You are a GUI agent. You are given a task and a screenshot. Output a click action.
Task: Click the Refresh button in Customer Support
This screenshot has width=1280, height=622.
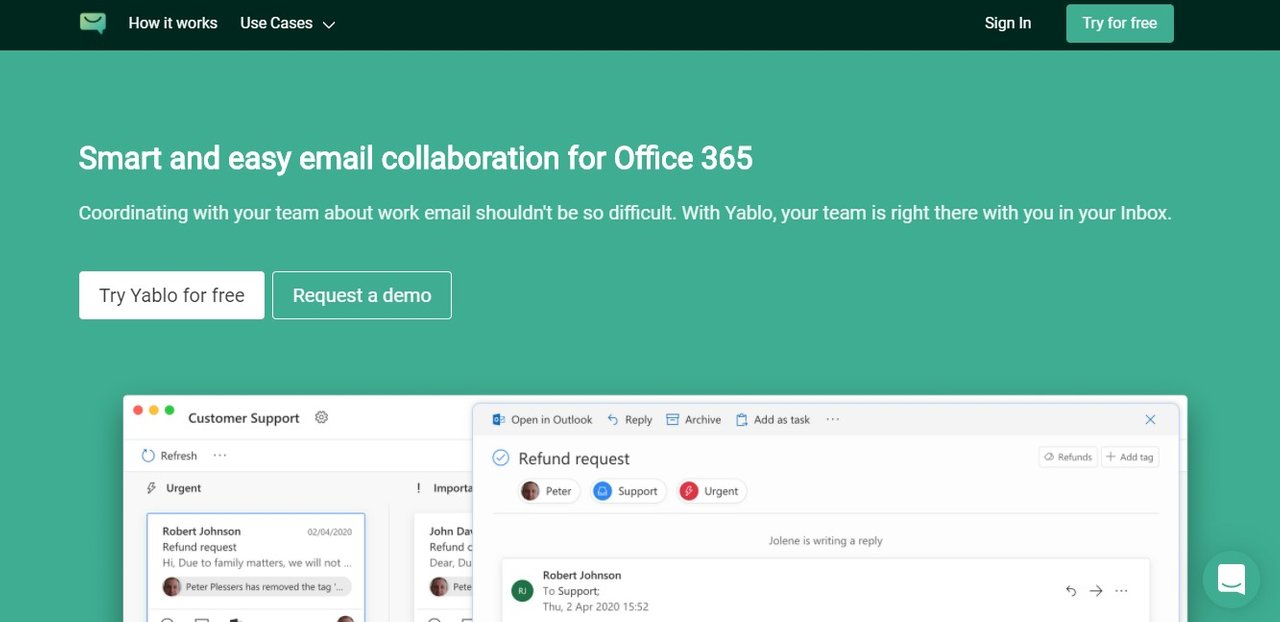(169, 456)
